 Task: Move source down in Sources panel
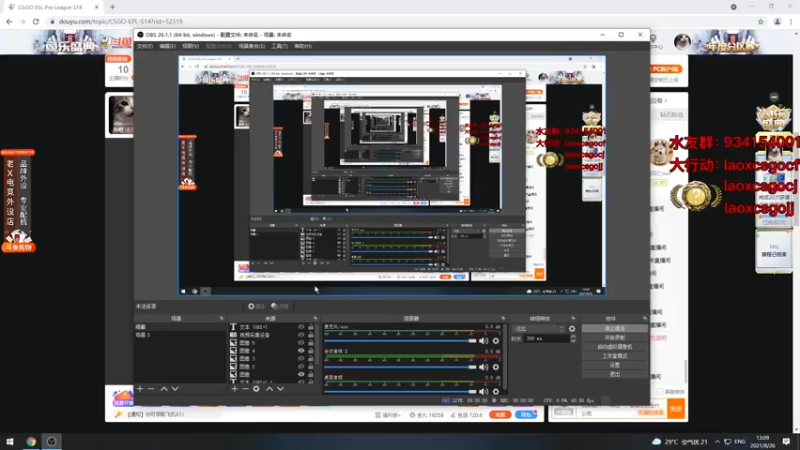(x=281, y=389)
